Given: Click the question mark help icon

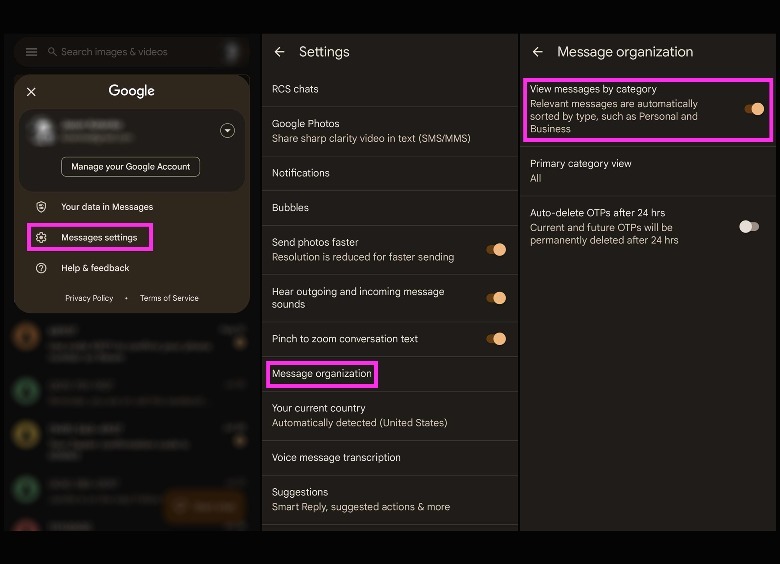Looking at the screenshot, I should pyautogui.click(x=41, y=268).
